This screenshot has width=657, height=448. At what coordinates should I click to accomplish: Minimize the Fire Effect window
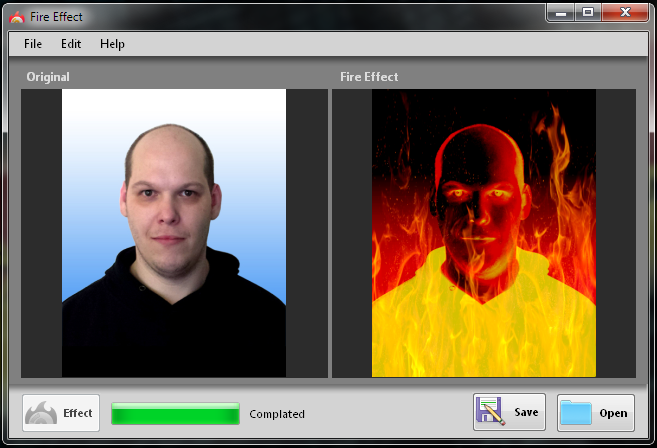tap(561, 12)
